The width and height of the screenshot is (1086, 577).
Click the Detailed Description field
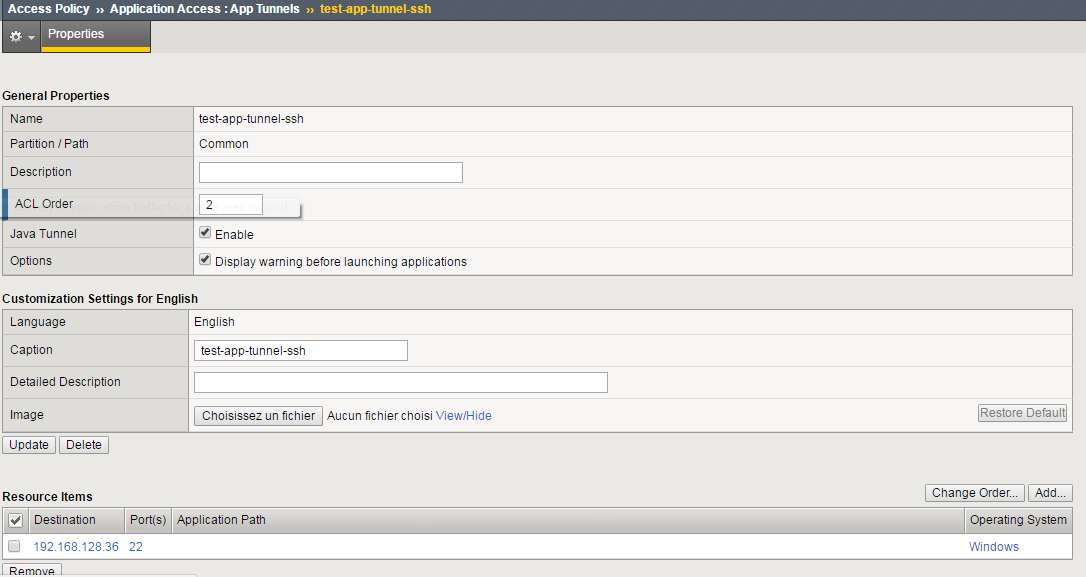point(400,383)
